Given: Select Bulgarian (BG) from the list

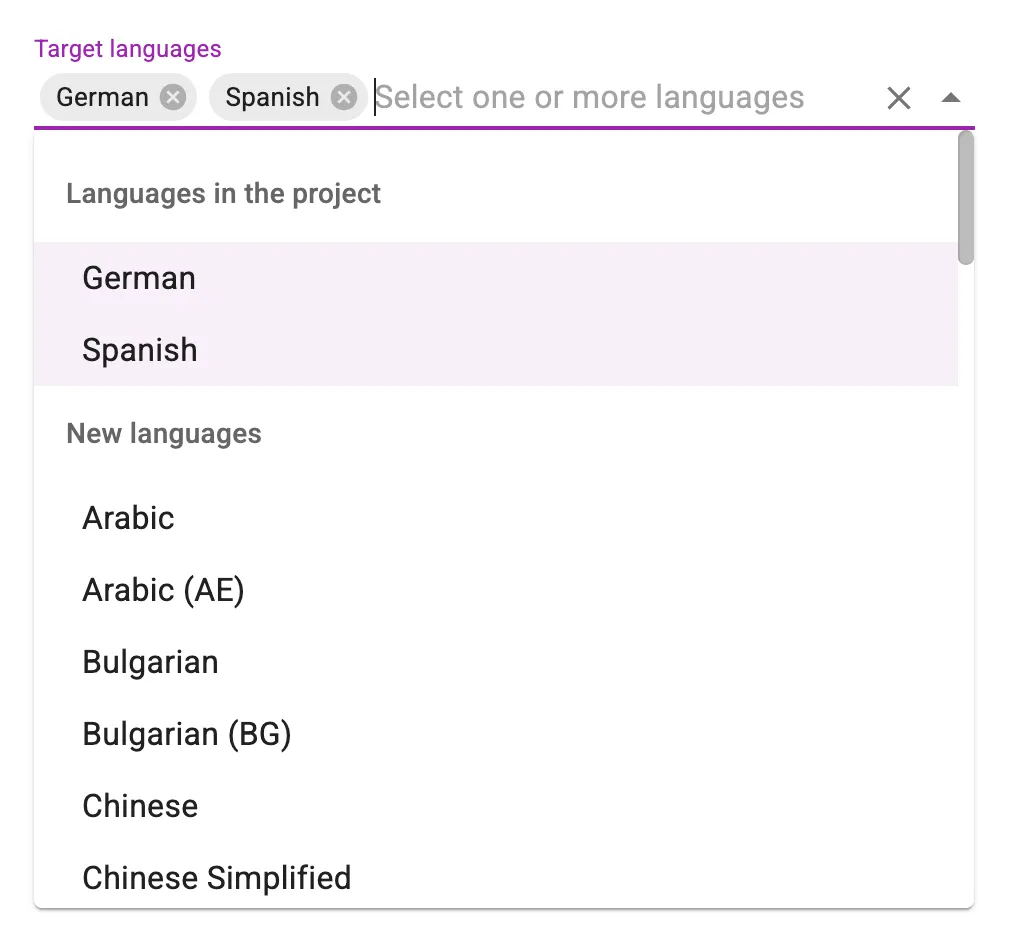Looking at the screenshot, I should pos(186,734).
